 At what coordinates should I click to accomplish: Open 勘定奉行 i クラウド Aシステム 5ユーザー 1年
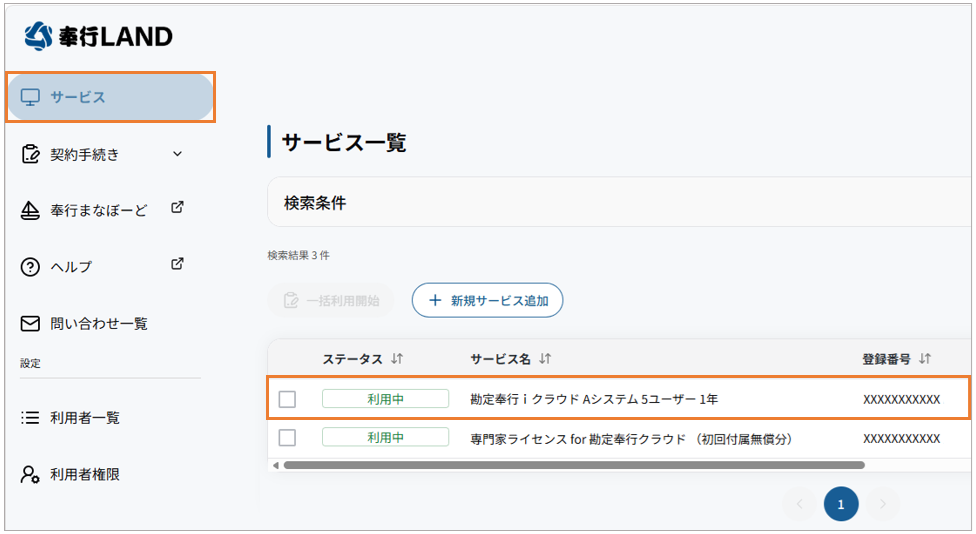pos(594,399)
